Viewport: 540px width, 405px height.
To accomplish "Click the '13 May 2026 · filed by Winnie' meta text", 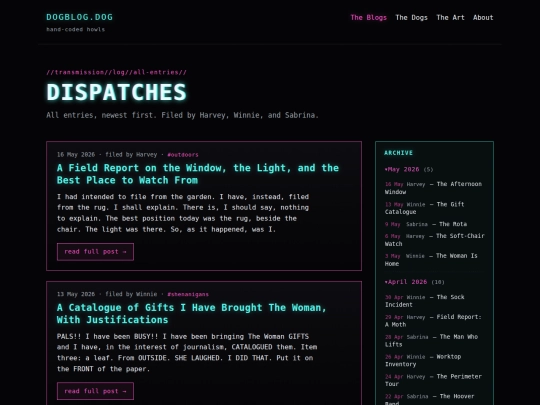I will (107, 294).
